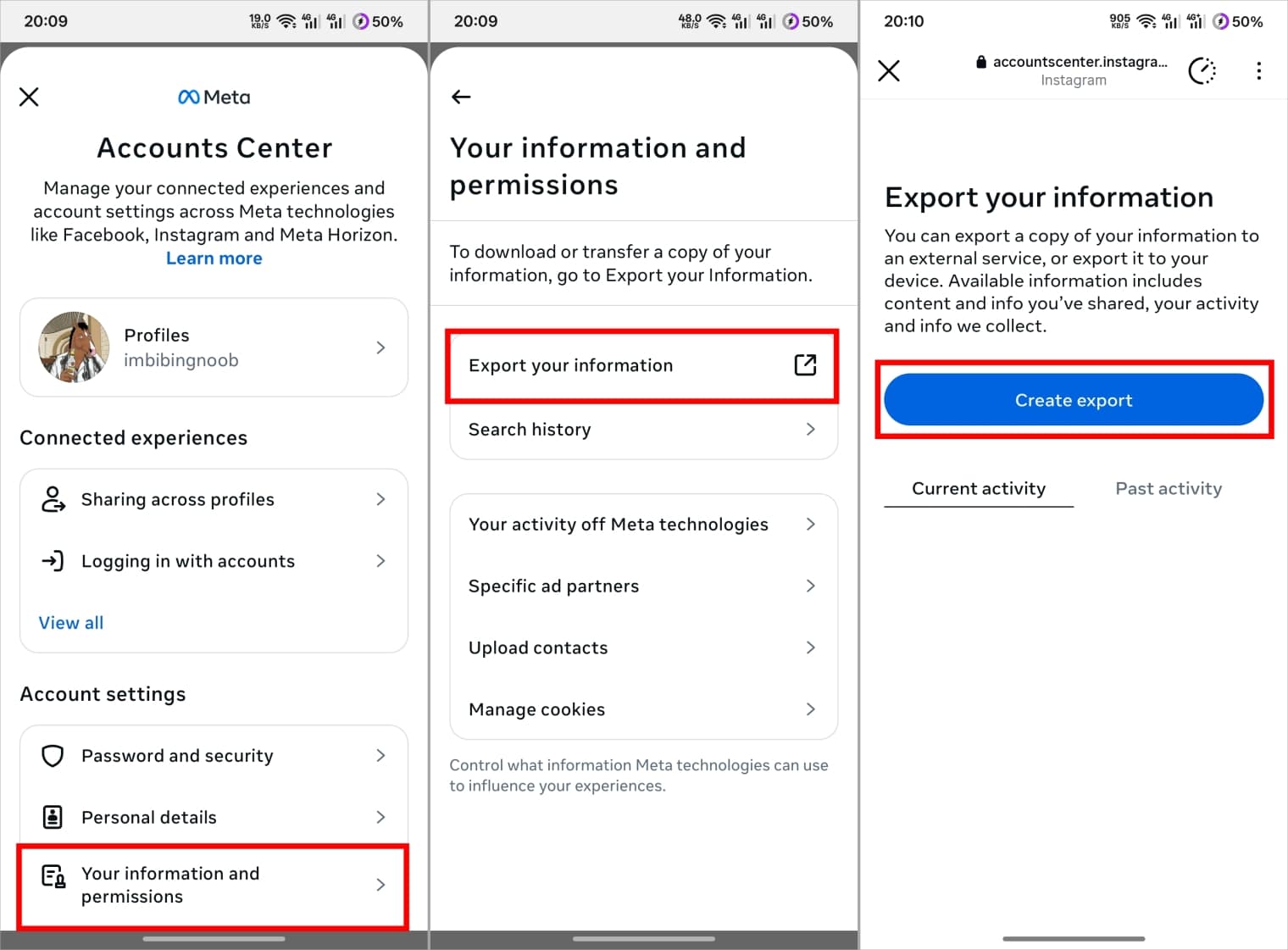Tap the page timer icon in the browser toolbar

pos(1202,71)
